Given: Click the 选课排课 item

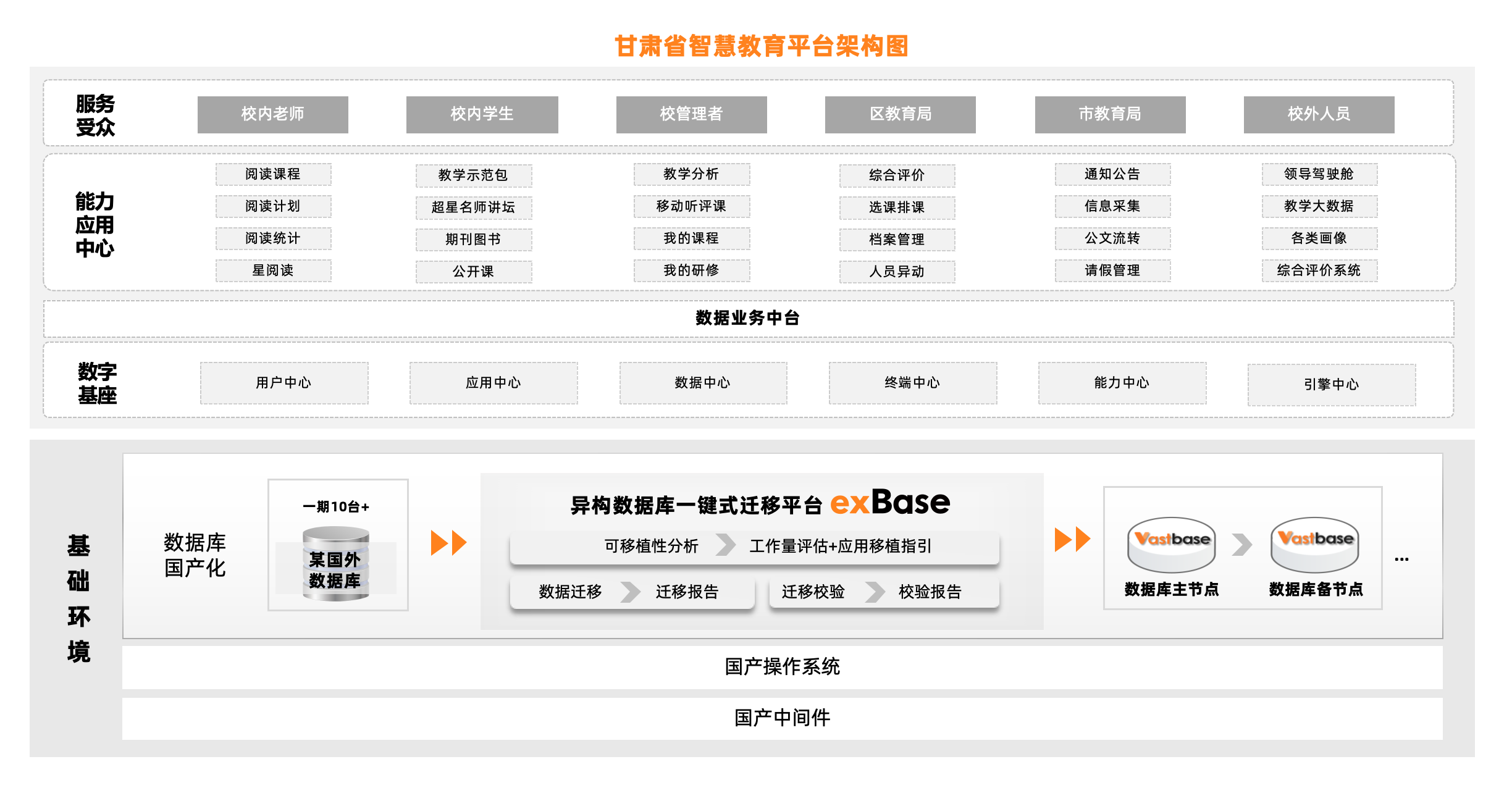Looking at the screenshot, I should tap(897, 207).
